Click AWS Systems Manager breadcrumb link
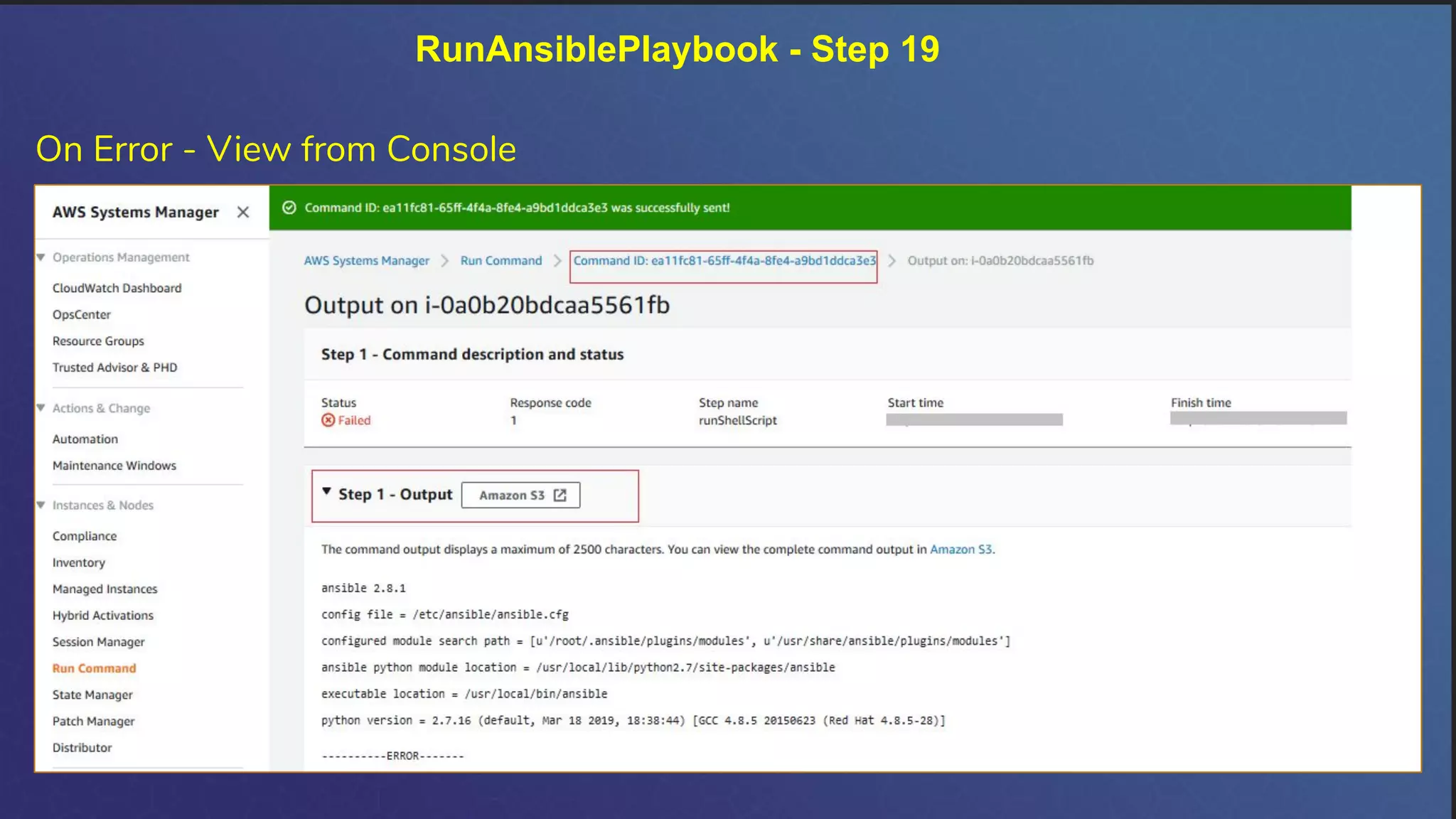 click(367, 261)
